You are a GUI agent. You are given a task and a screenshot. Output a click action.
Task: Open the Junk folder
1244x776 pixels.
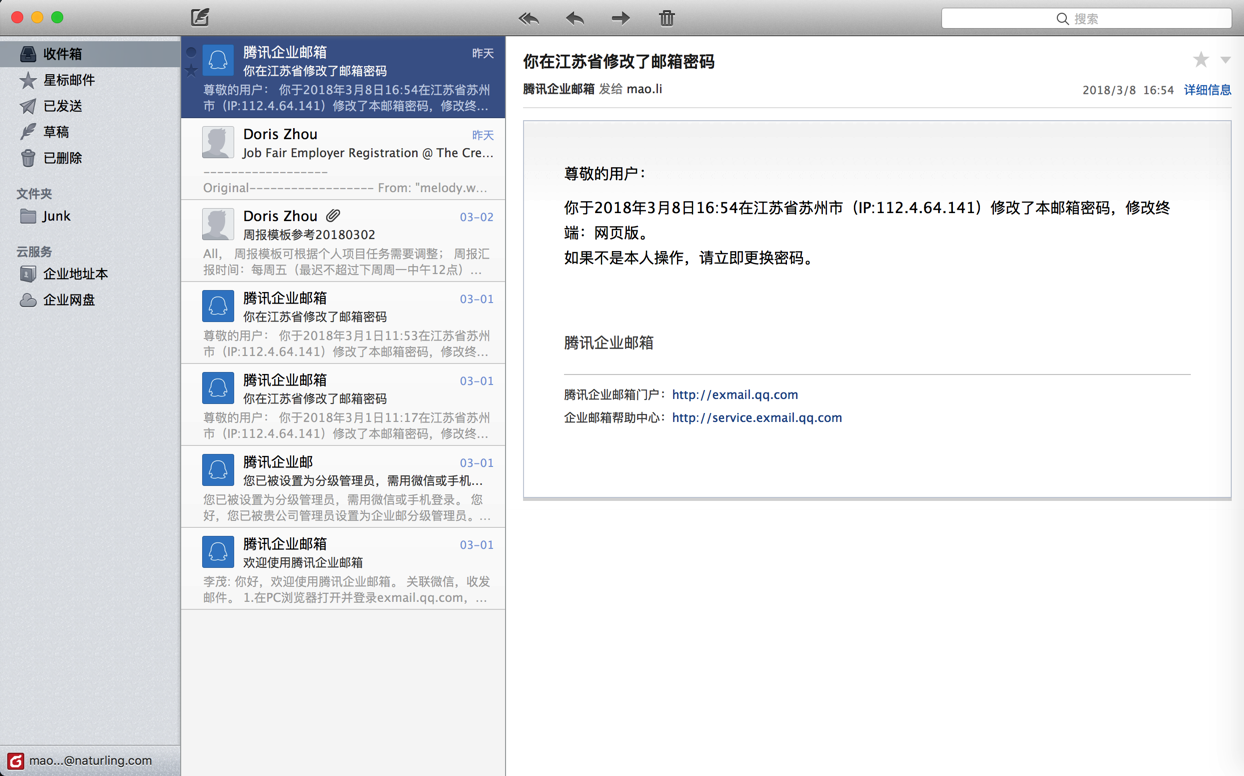click(x=90, y=216)
